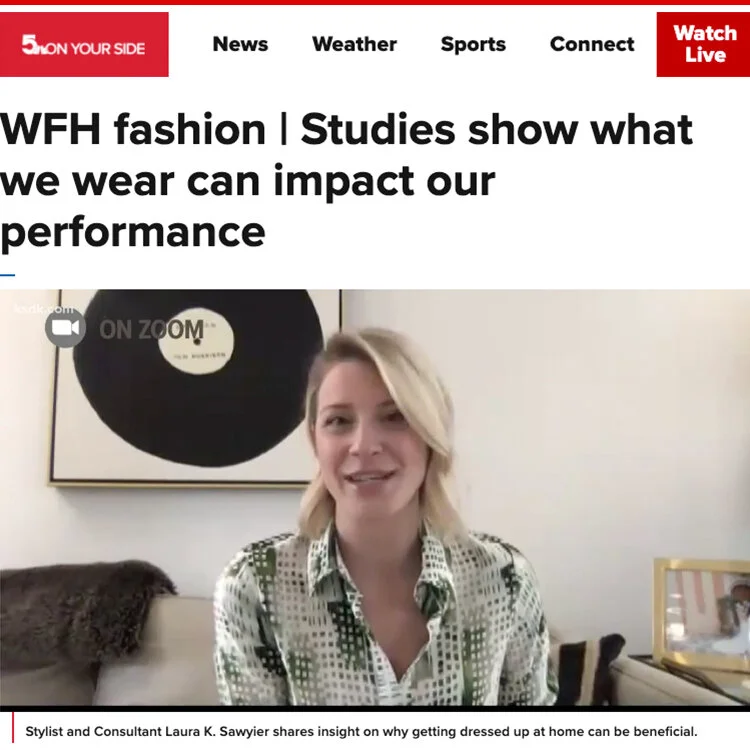This screenshot has width=750, height=750.
Task: Click the red strip at the page top
Action: click(x=375, y=2)
